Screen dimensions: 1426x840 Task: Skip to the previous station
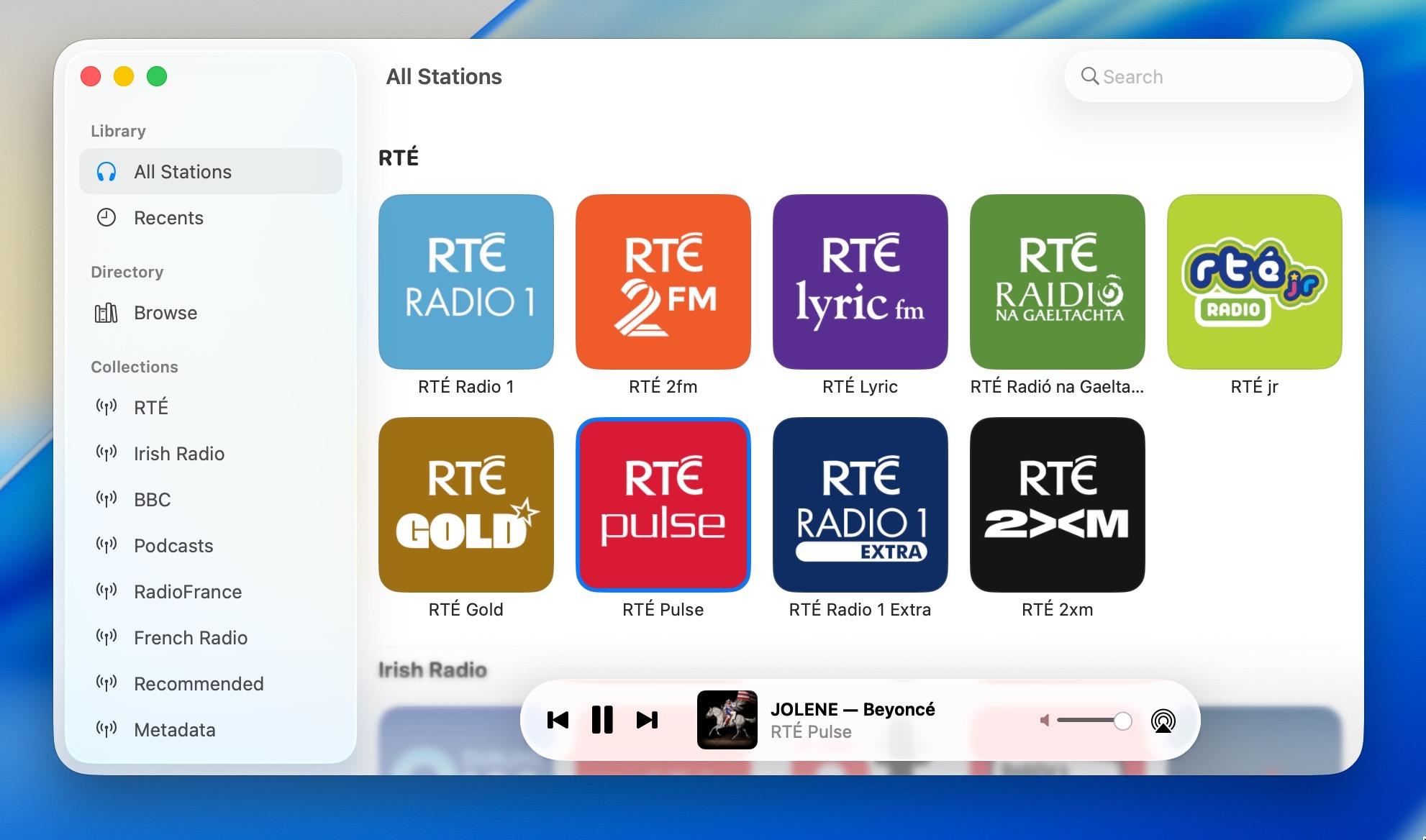pos(558,720)
